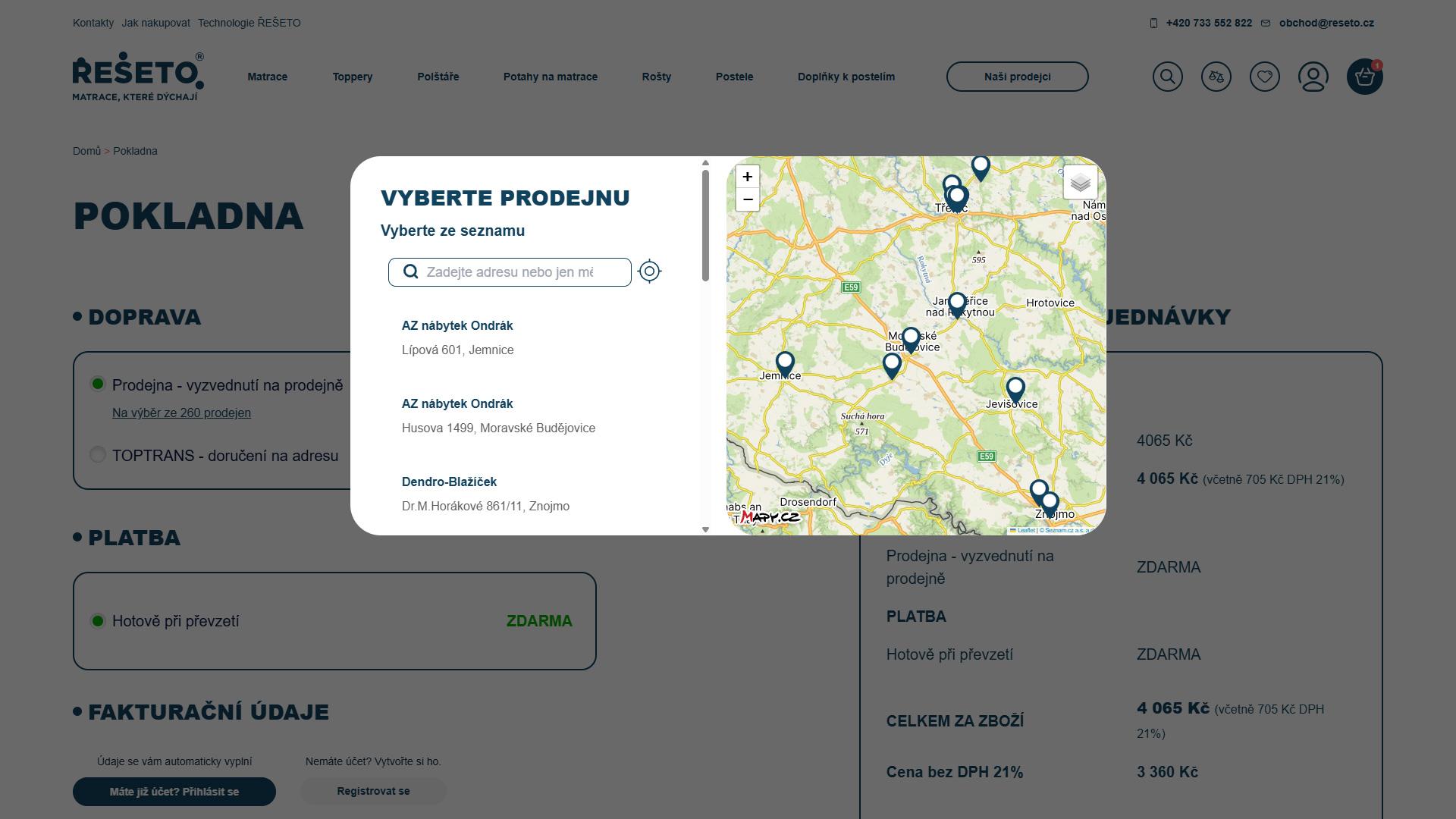This screenshot has height=819, width=1456.
Task: Open the user account icon
Action: coord(1313,77)
